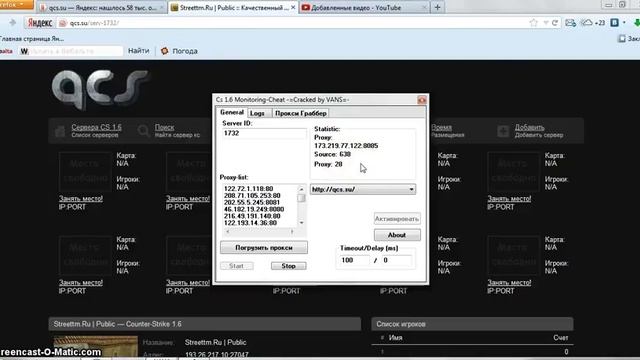Screen dimensions: 640x360
Task: Select proxy 122.72.1.118:80 in list
Action: pos(248,189)
